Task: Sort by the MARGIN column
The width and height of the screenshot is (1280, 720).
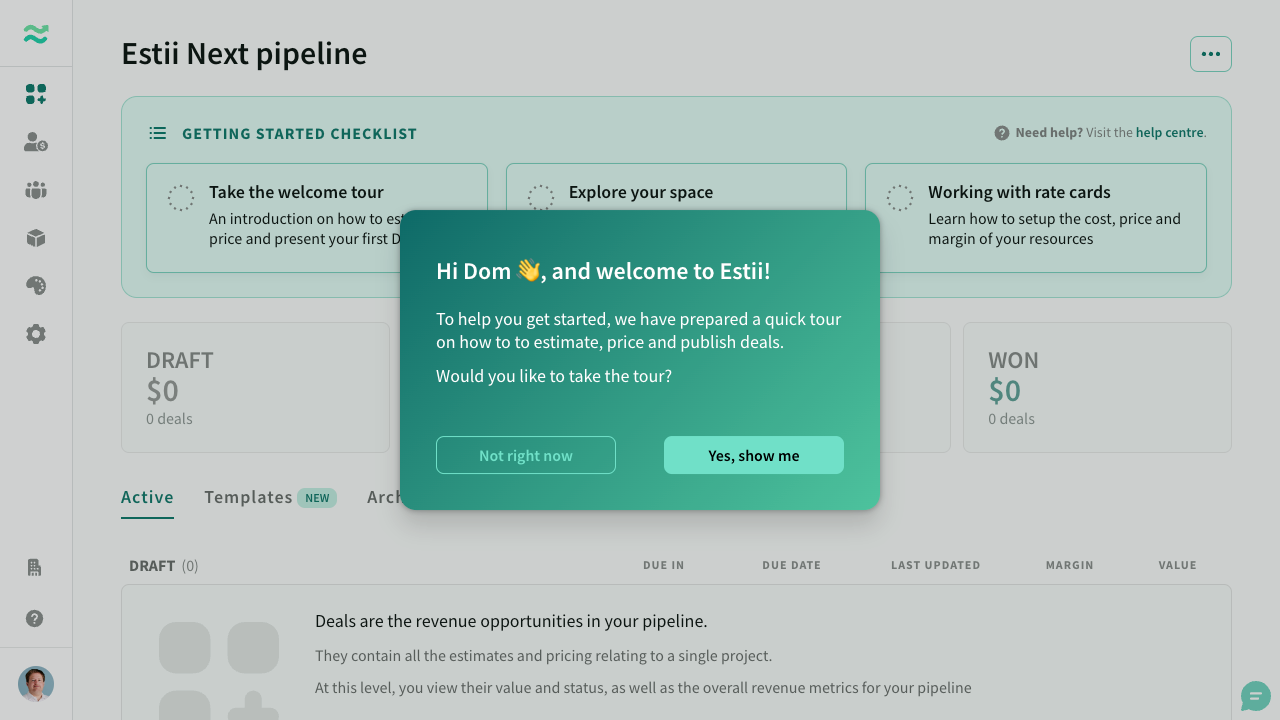Action: click(1070, 565)
